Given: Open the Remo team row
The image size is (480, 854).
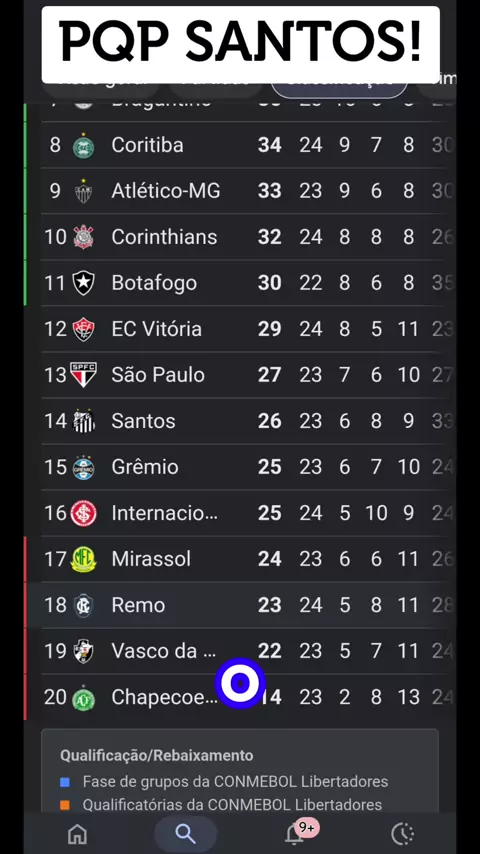Looking at the screenshot, I should click(240, 605).
